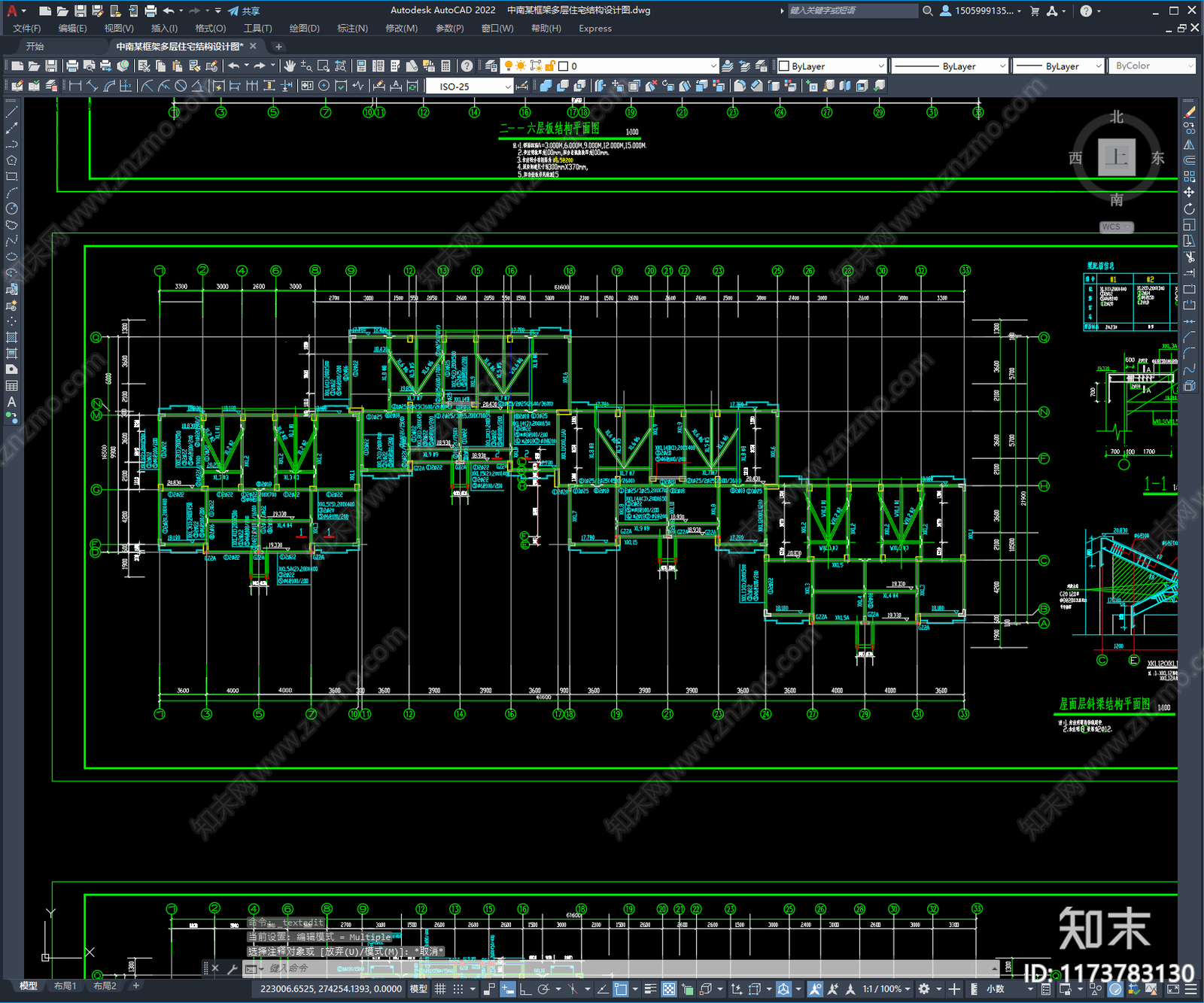Toggle grid display in status bar
1204x1003 pixels.
click(440, 989)
